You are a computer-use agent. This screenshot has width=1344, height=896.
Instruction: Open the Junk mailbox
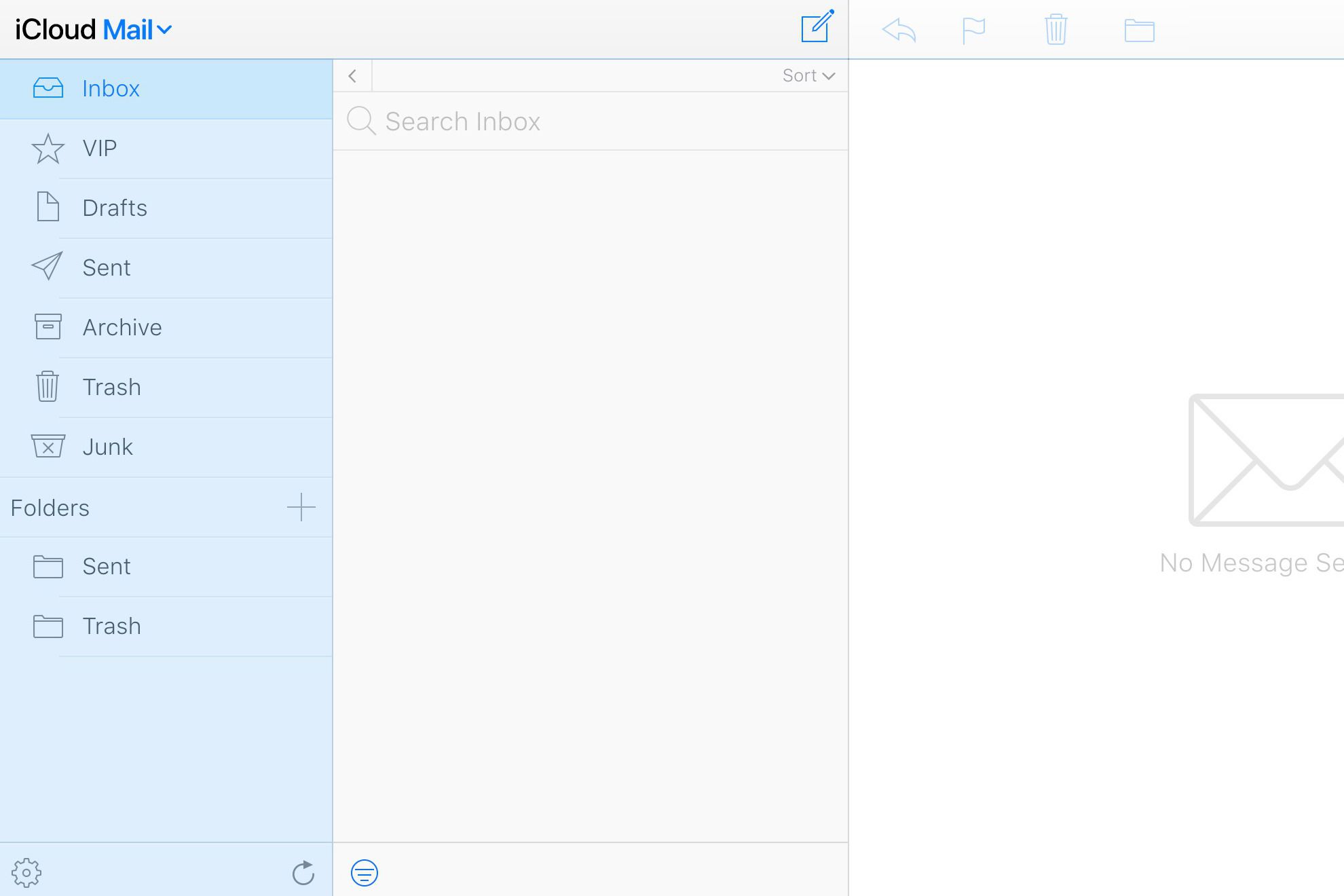166,447
